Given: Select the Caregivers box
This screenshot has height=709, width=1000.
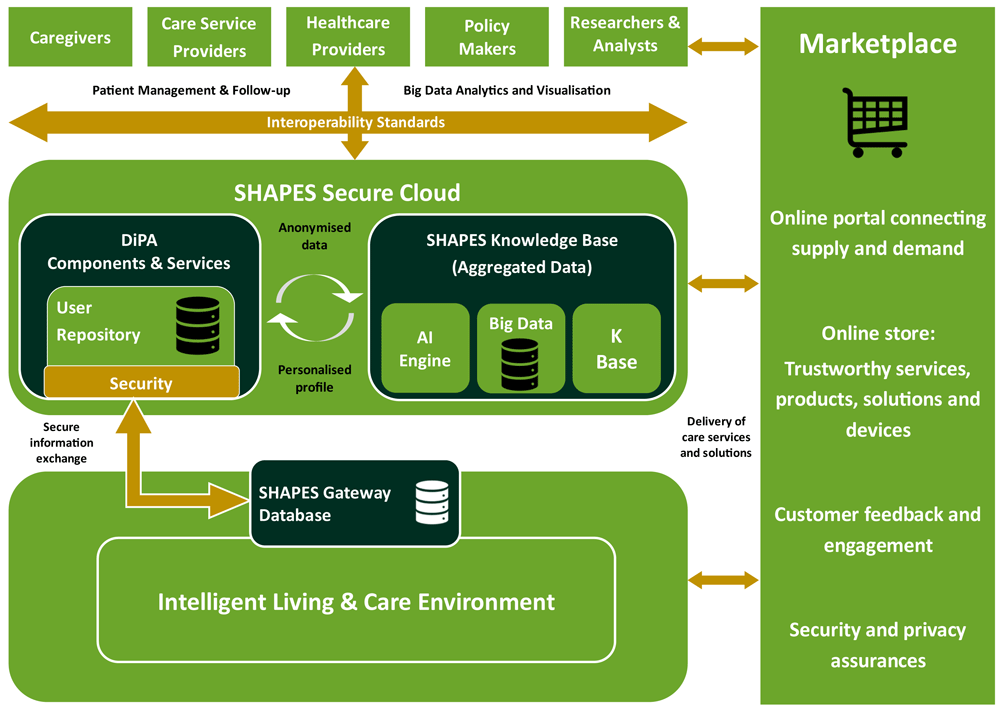Looking at the screenshot, I should tap(70, 37).
